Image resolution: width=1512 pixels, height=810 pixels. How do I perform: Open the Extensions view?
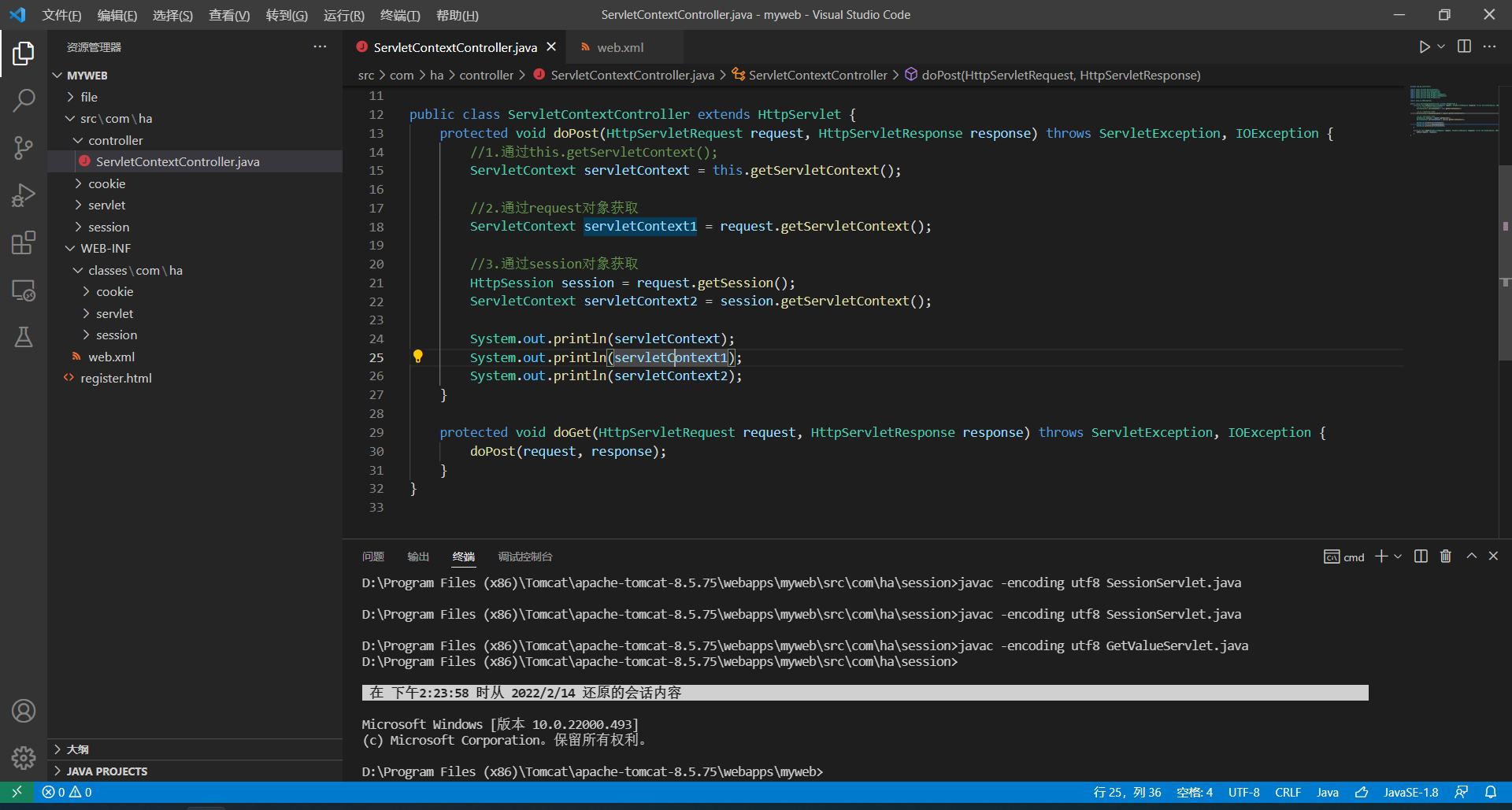point(24,242)
